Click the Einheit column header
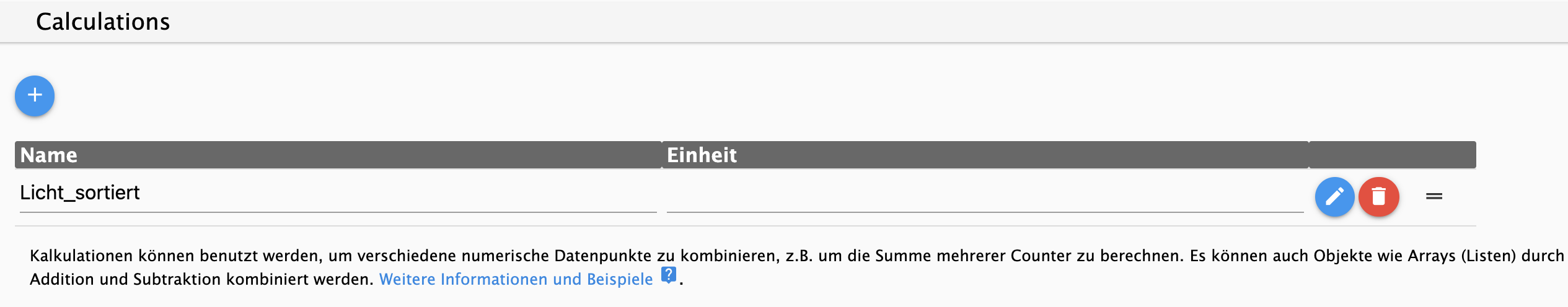 point(985,155)
